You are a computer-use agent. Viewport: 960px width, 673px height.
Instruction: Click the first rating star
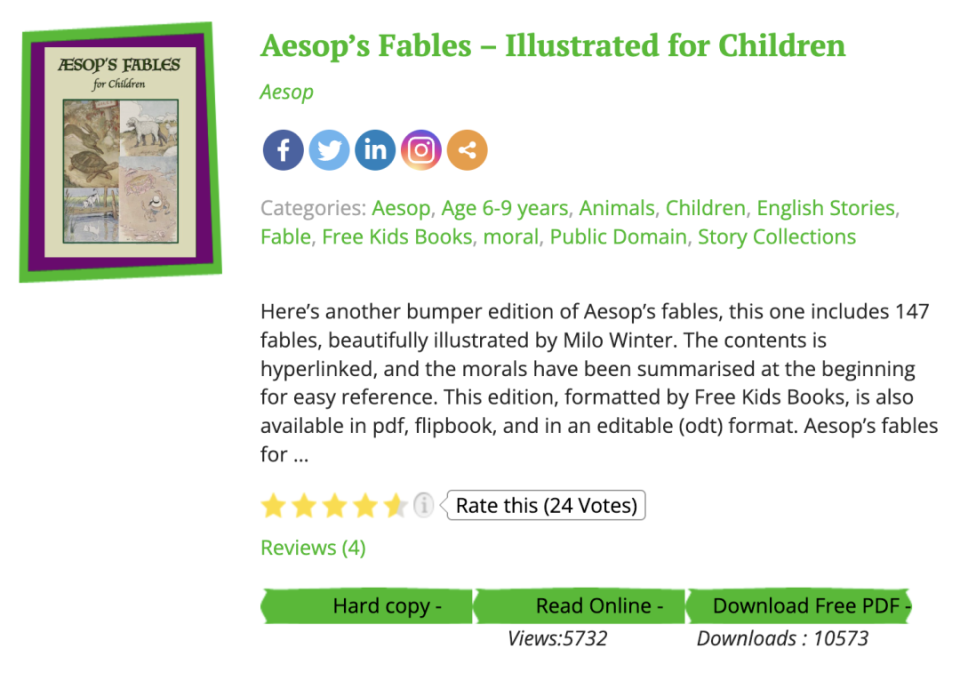coord(273,506)
